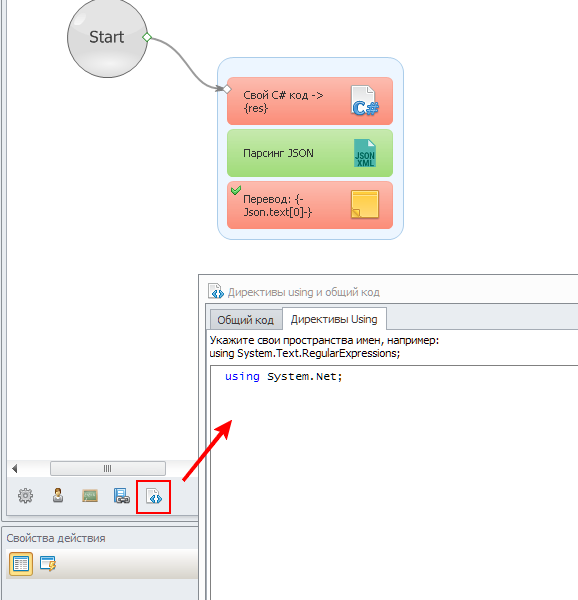Image resolution: width=578 pixels, height=600 pixels.
Task: Select the Start node
Action: click(x=107, y=38)
